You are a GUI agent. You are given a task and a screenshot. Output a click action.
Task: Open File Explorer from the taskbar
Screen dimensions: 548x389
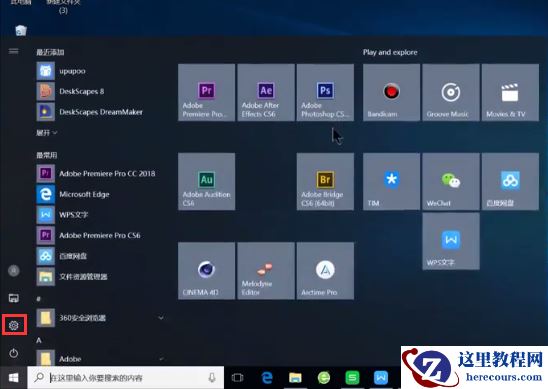click(295, 377)
